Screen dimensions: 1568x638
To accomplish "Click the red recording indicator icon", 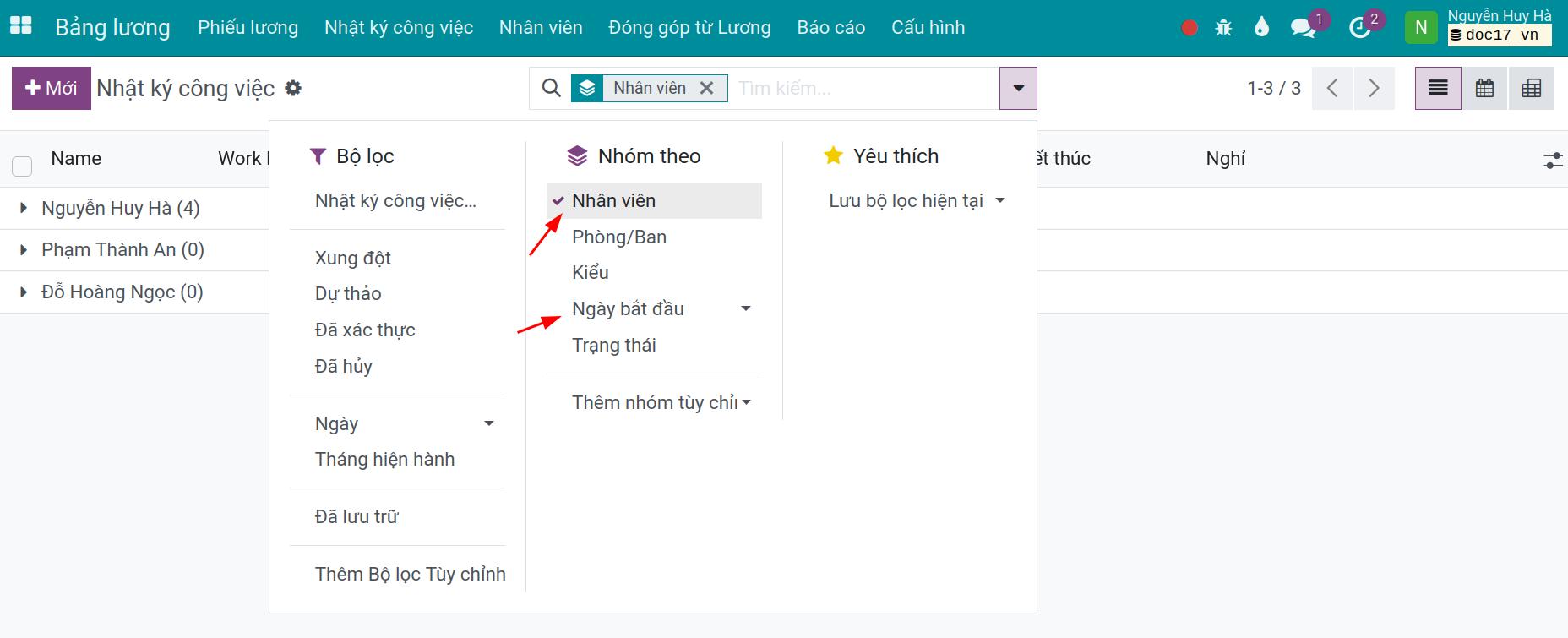I will coord(1190,28).
